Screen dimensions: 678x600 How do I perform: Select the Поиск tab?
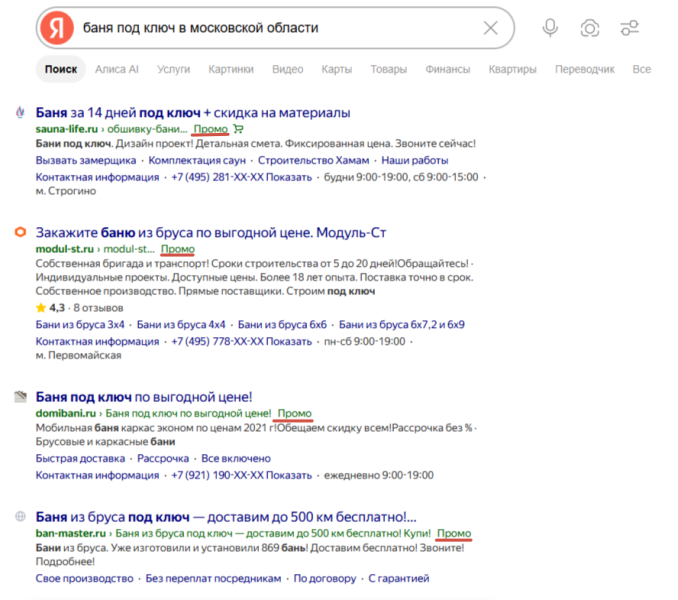click(61, 69)
